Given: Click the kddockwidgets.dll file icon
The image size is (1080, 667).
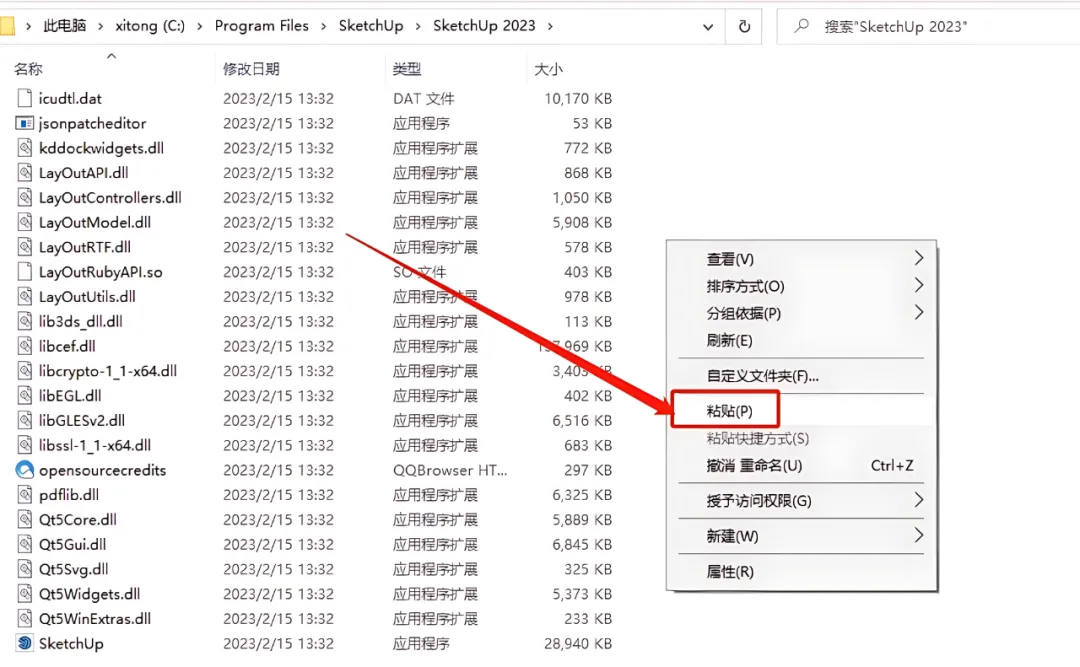Looking at the screenshot, I should [x=25, y=148].
